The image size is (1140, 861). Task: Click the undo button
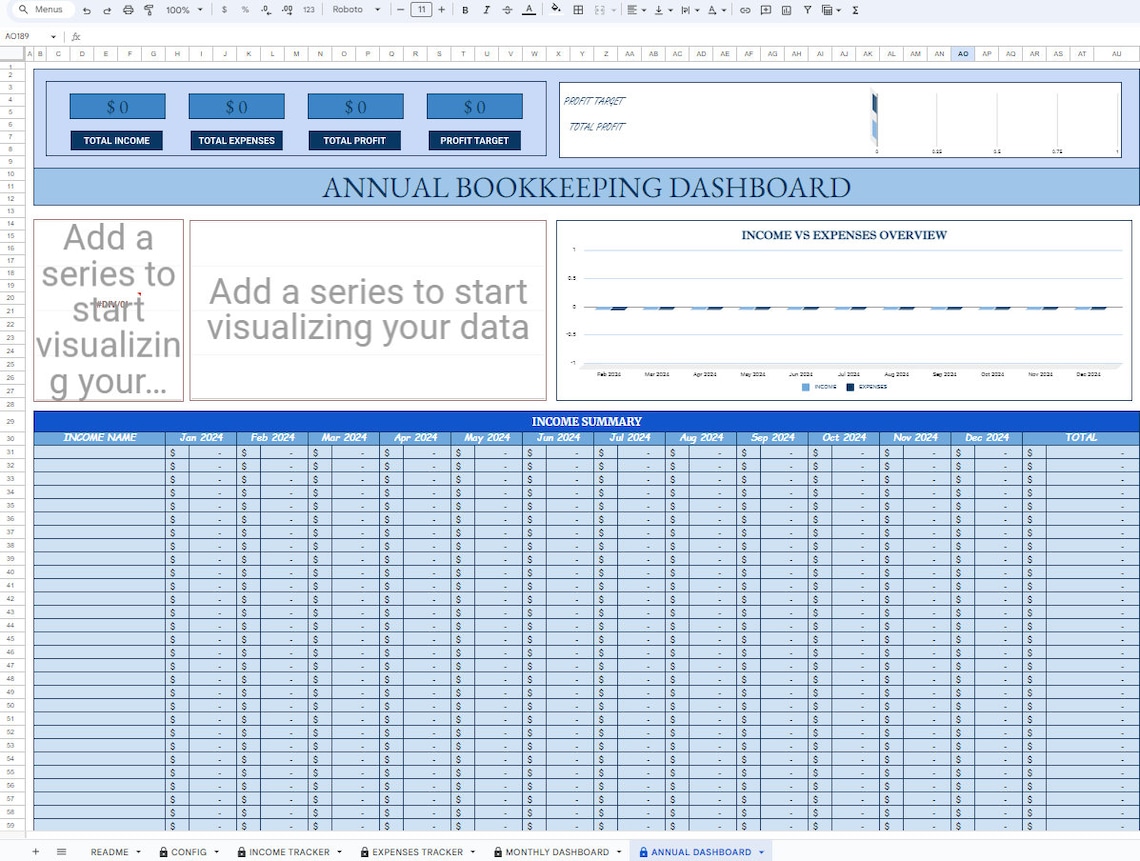point(87,9)
